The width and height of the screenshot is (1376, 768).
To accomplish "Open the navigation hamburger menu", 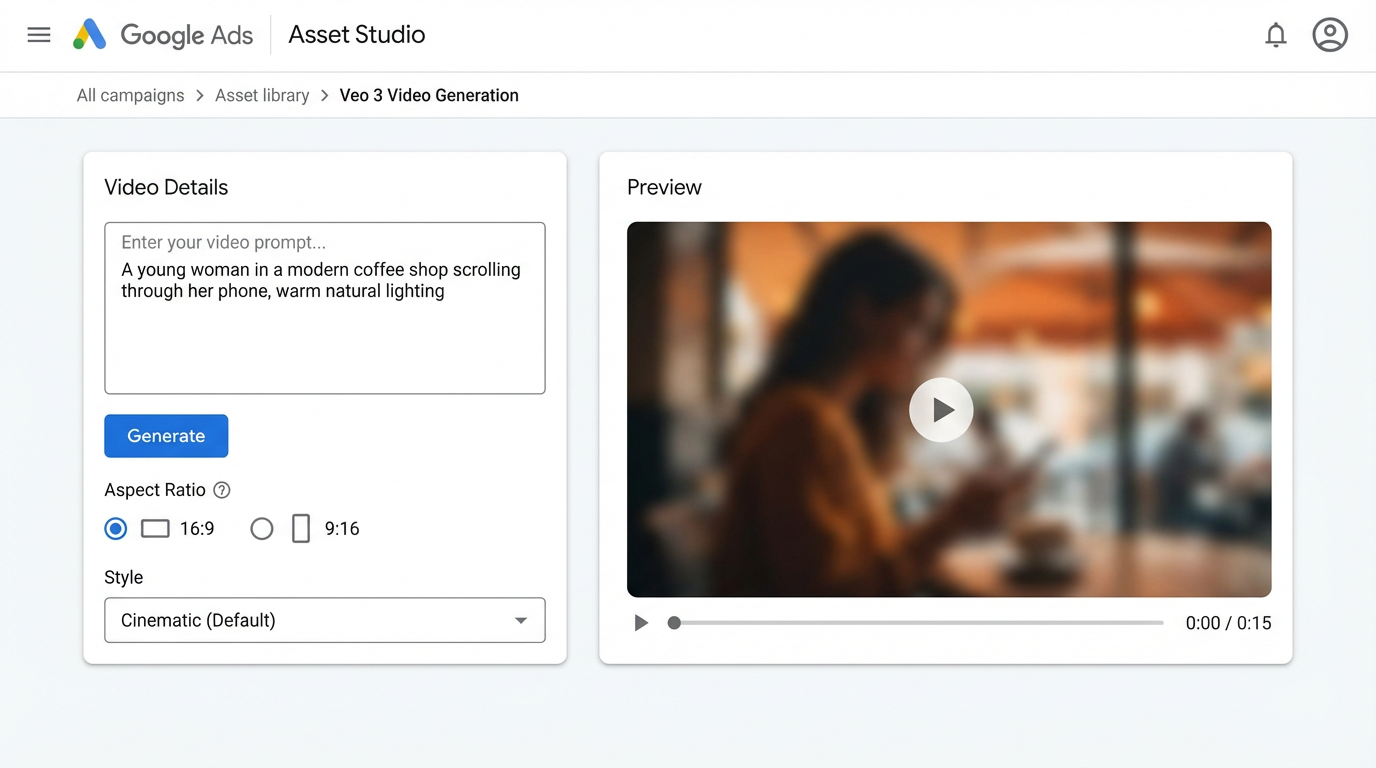I will click(x=38, y=33).
